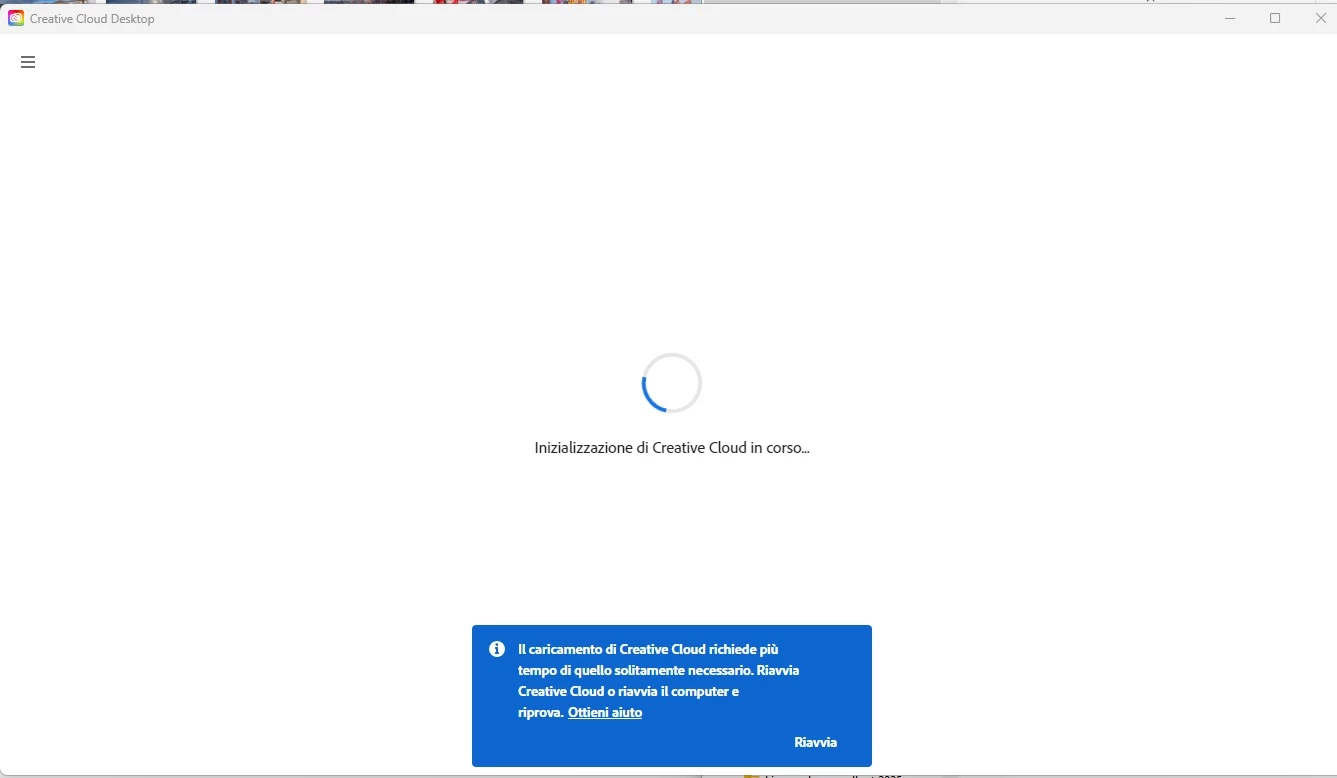Minimize the Creative Cloud Desktop window
The height and width of the screenshot is (778, 1337).
pos(1230,18)
